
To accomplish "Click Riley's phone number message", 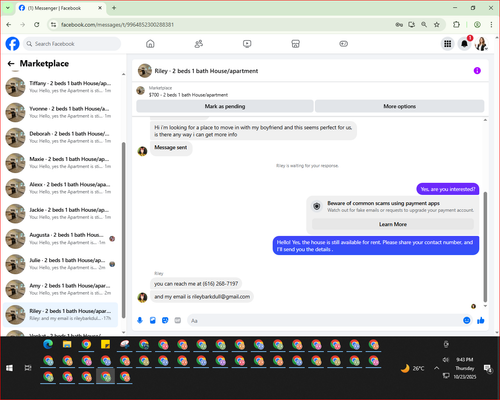I will pyautogui.click(x=196, y=284).
